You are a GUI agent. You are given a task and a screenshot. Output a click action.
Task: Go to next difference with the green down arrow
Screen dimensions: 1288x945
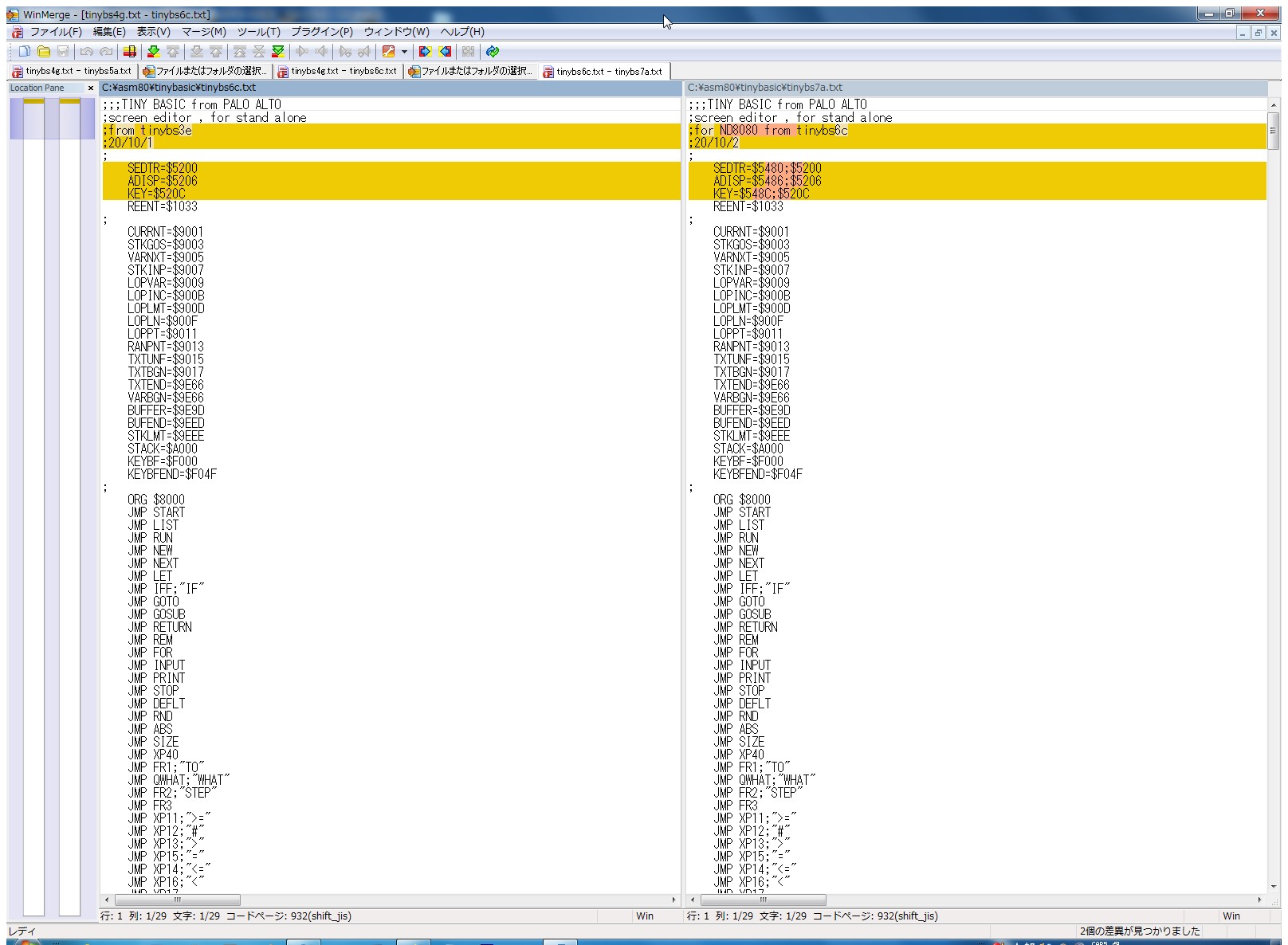tap(154, 51)
